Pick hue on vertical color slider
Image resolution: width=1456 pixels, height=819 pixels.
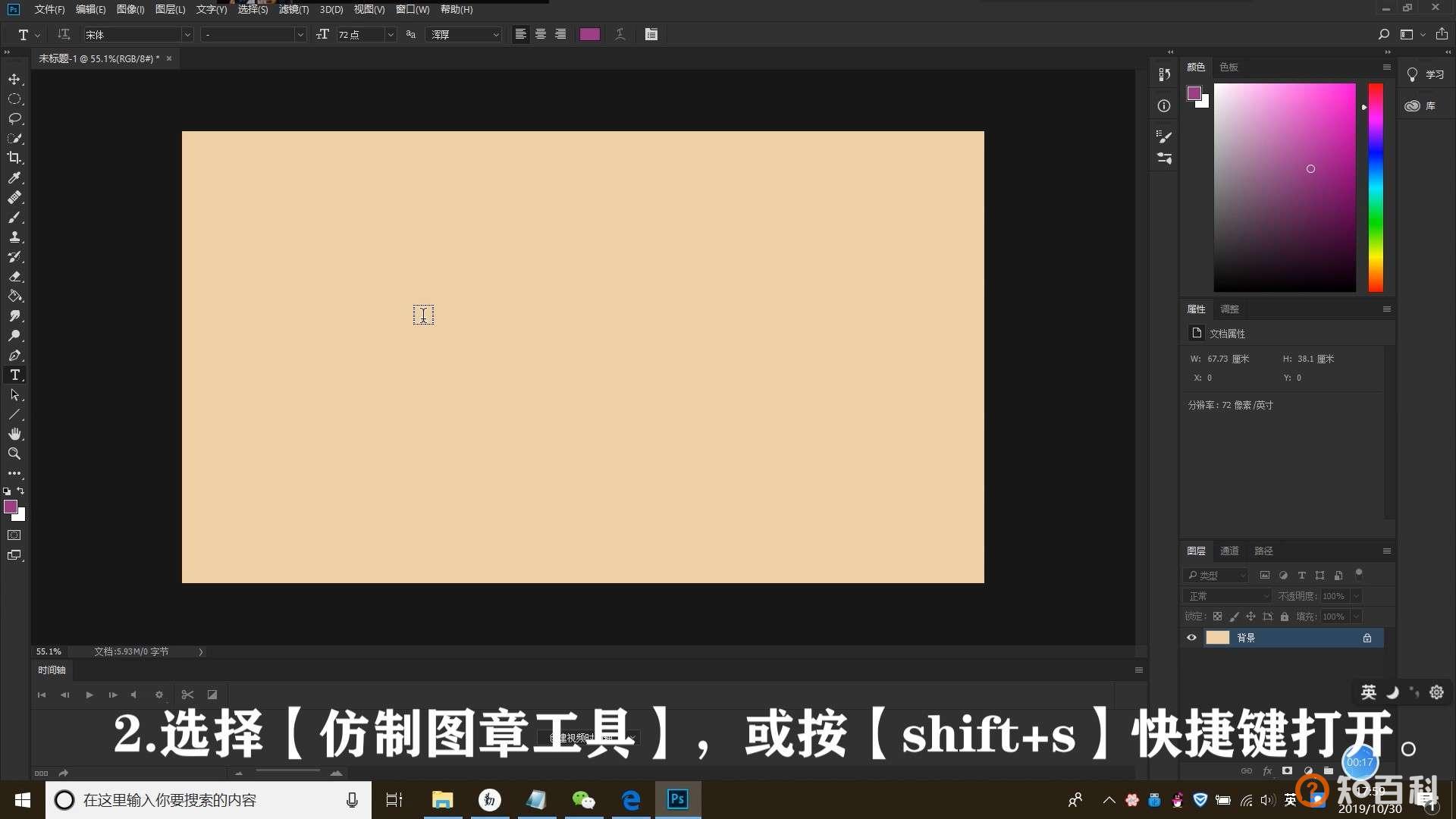1376,187
